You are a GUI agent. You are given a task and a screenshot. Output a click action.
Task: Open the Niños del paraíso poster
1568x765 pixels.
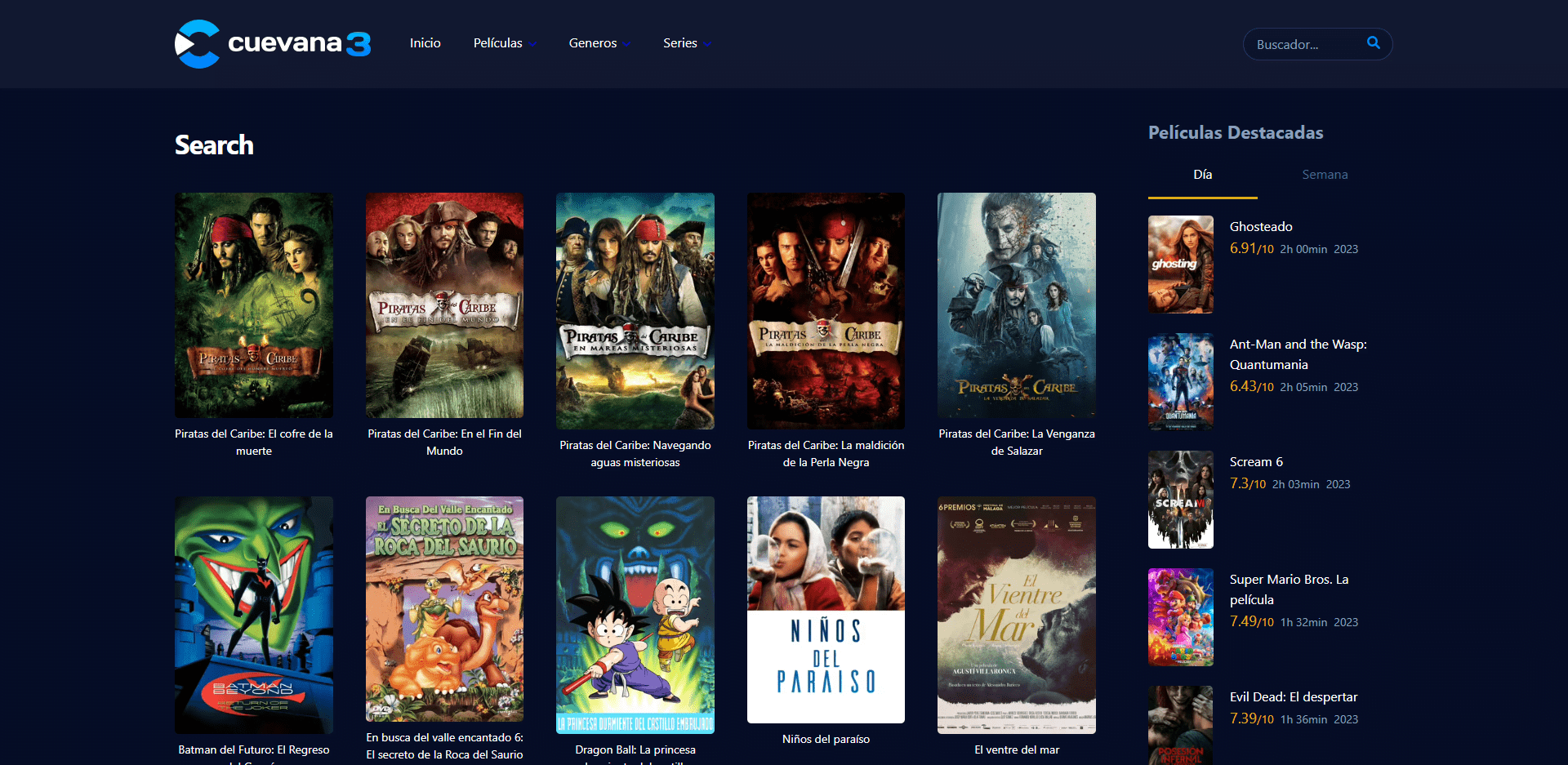826,610
